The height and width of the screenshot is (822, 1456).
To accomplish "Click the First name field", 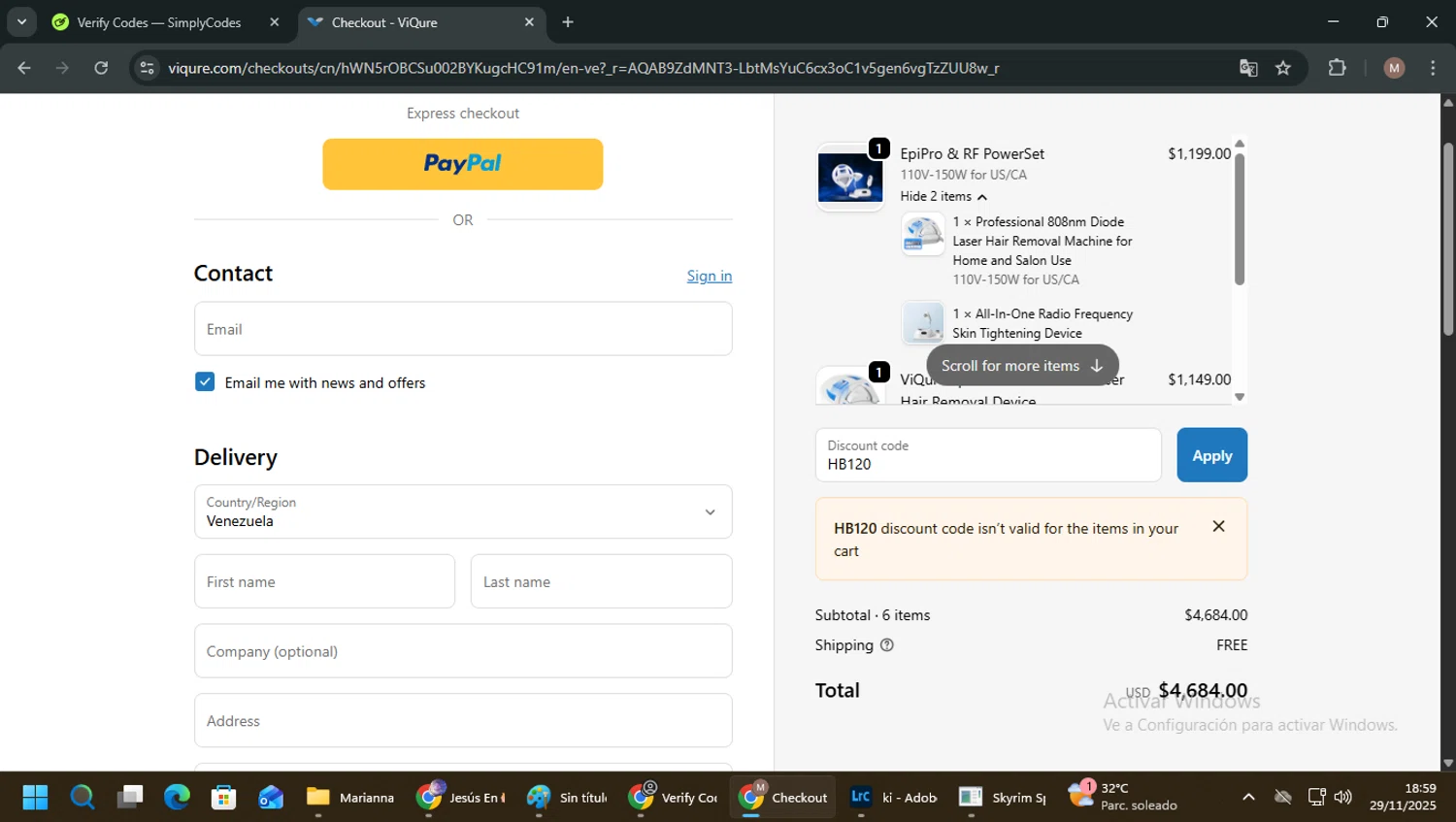I will [x=324, y=581].
